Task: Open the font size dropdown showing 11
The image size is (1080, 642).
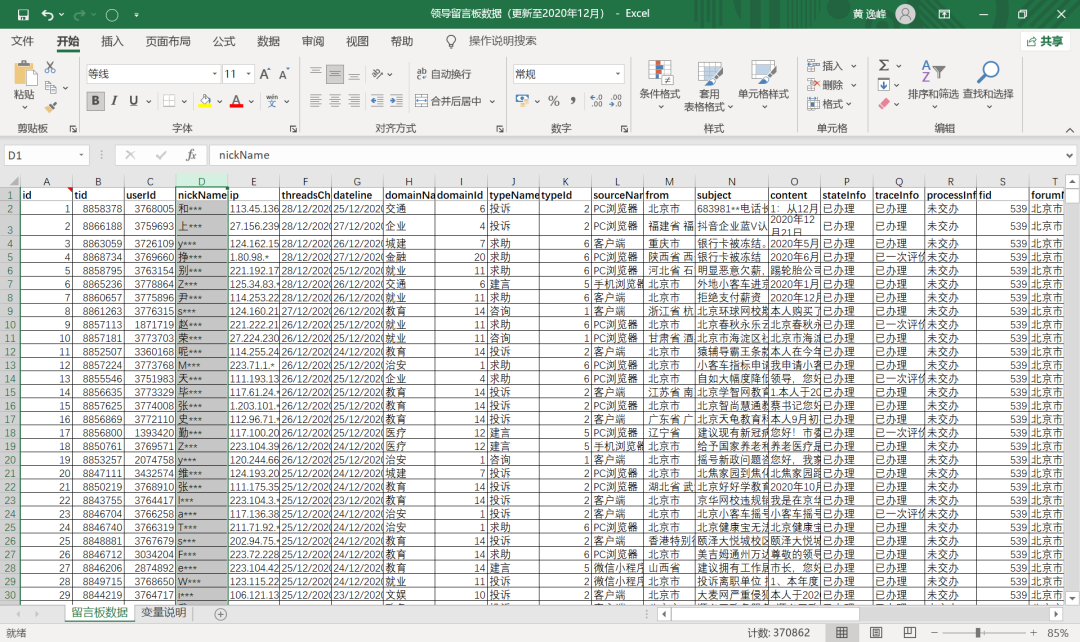Action: [x=248, y=74]
